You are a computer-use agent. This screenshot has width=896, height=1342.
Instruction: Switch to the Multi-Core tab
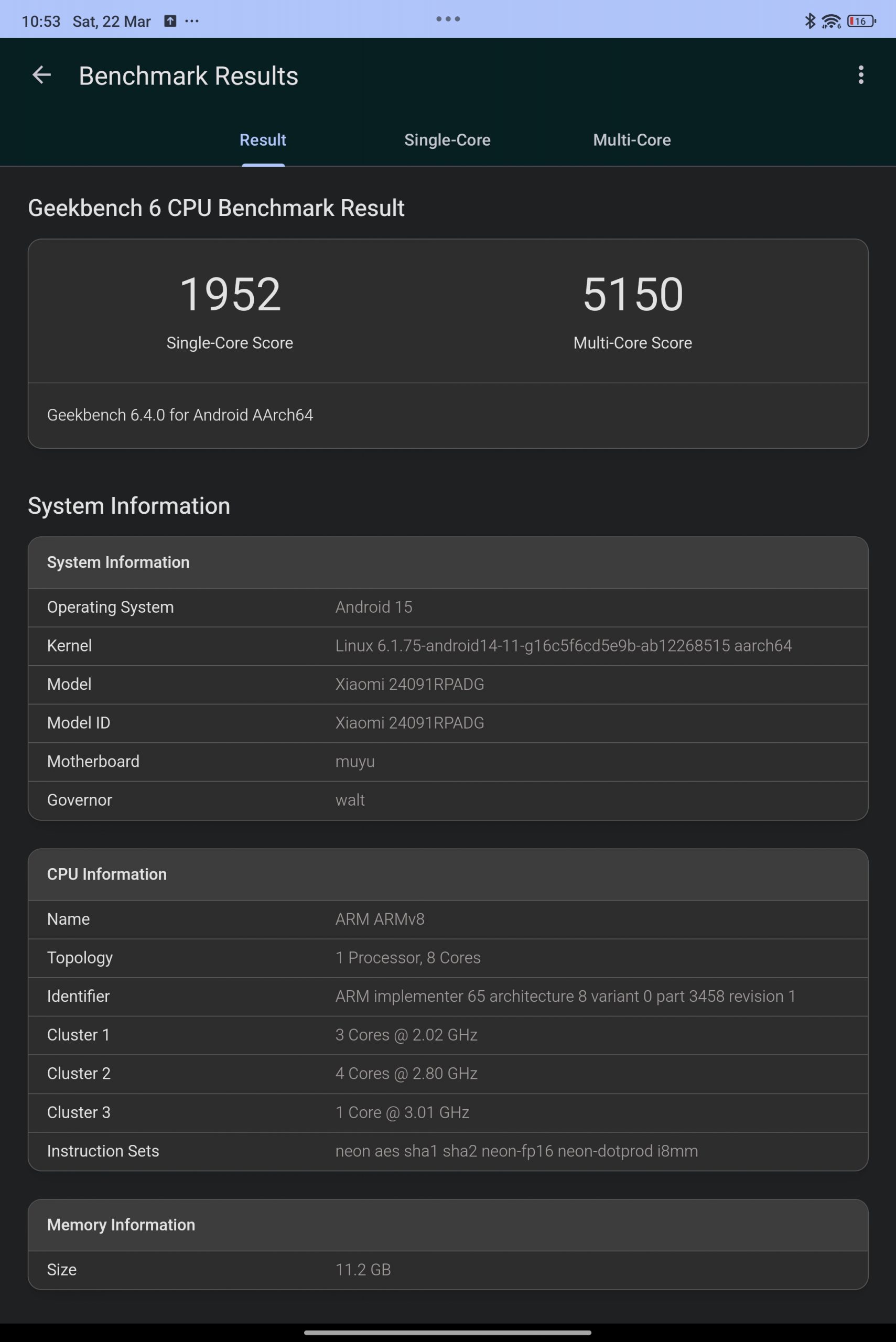tap(631, 140)
